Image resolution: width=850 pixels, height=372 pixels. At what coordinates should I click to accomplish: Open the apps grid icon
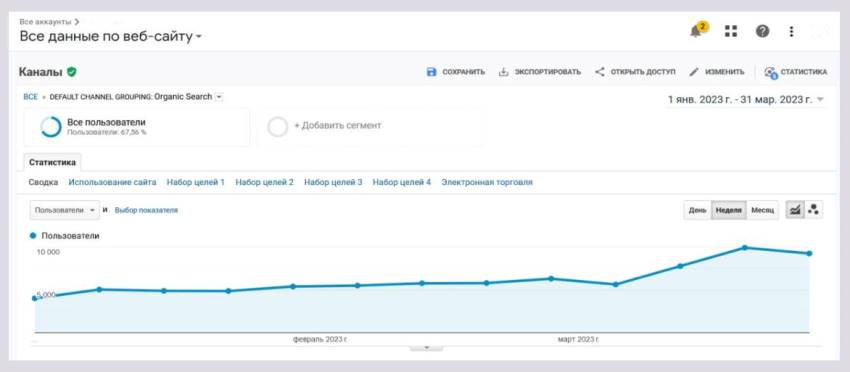tap(731, 31)
